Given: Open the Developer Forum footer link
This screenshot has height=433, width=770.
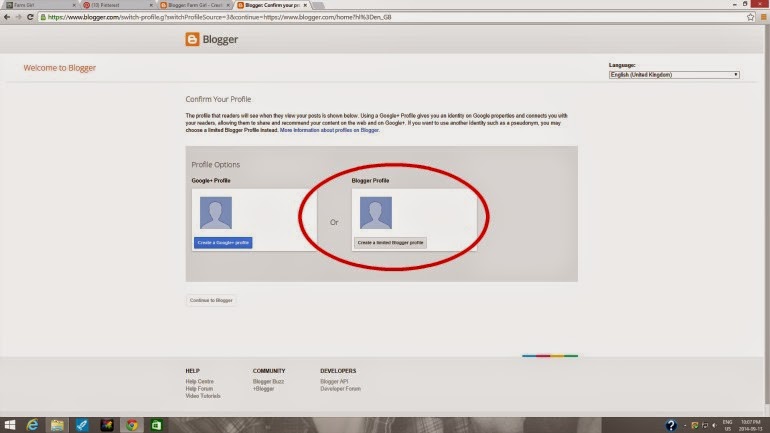Looking at the screenshot, I should point(340,389).
